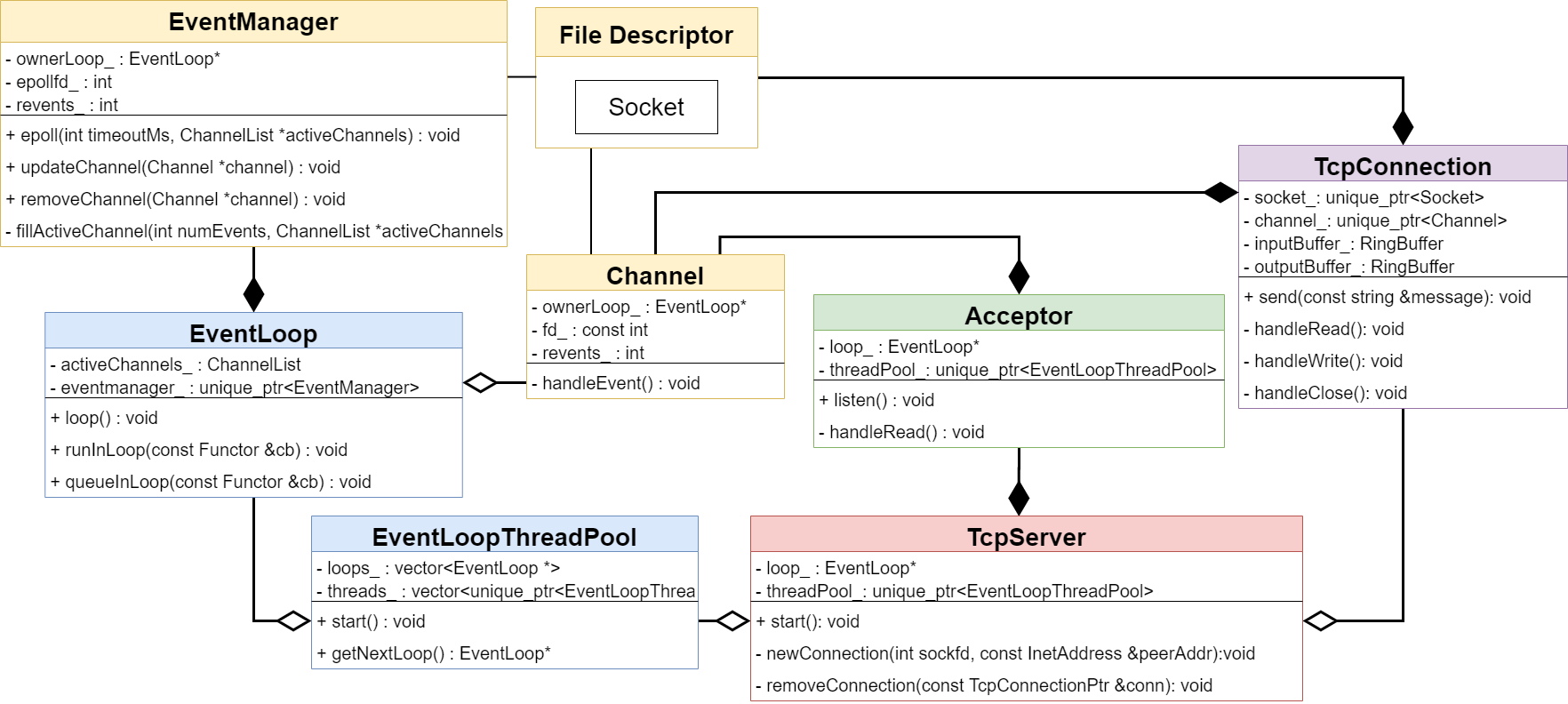
Task: Select TcpServer's 'start(): void' method
Action: (x=807, y=622)
